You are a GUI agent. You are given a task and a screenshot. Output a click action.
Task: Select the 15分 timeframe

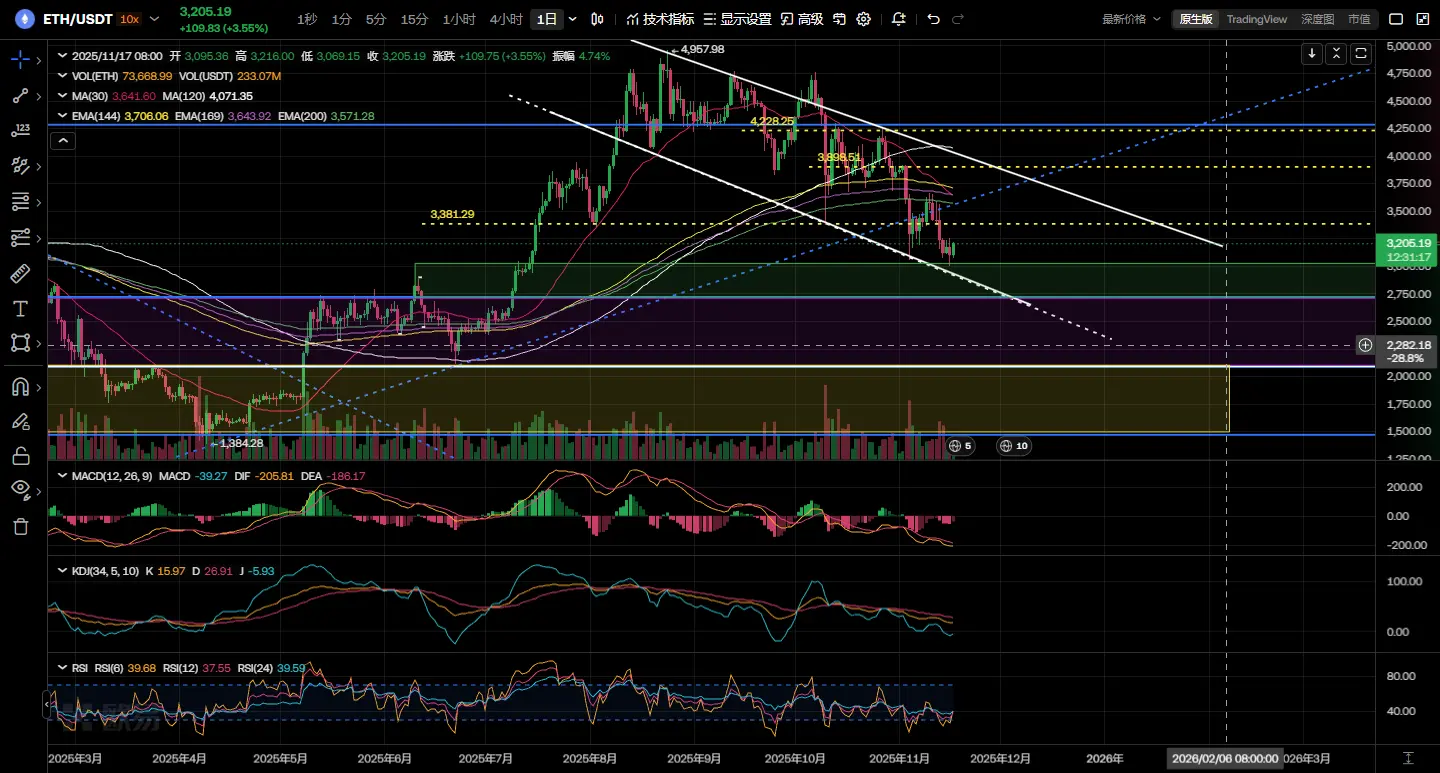pos(414,19)
